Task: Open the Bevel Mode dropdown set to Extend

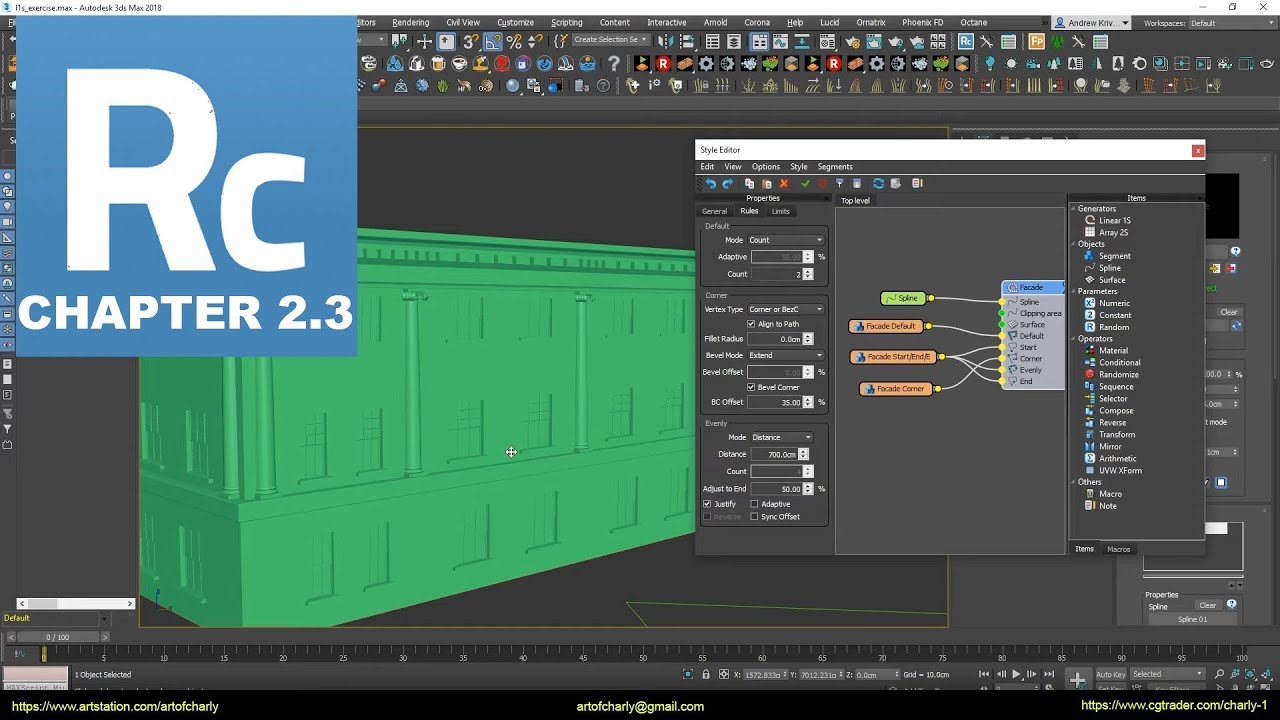Action: 786,355
